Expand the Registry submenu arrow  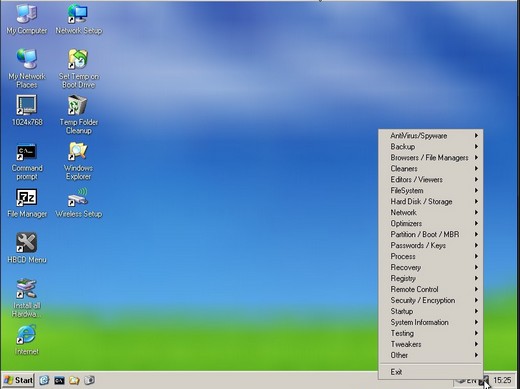pos(476,278)
